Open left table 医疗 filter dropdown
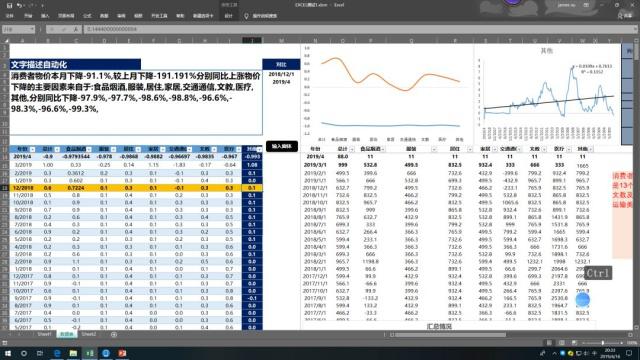 [239, 149]
